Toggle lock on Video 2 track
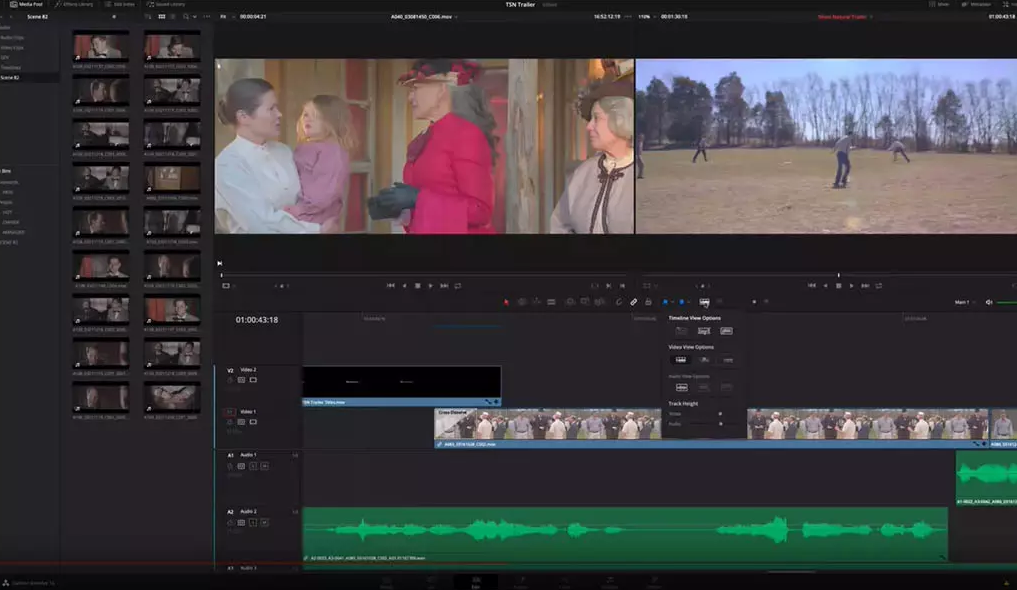 pyautogui.click(x=230, y=380)
